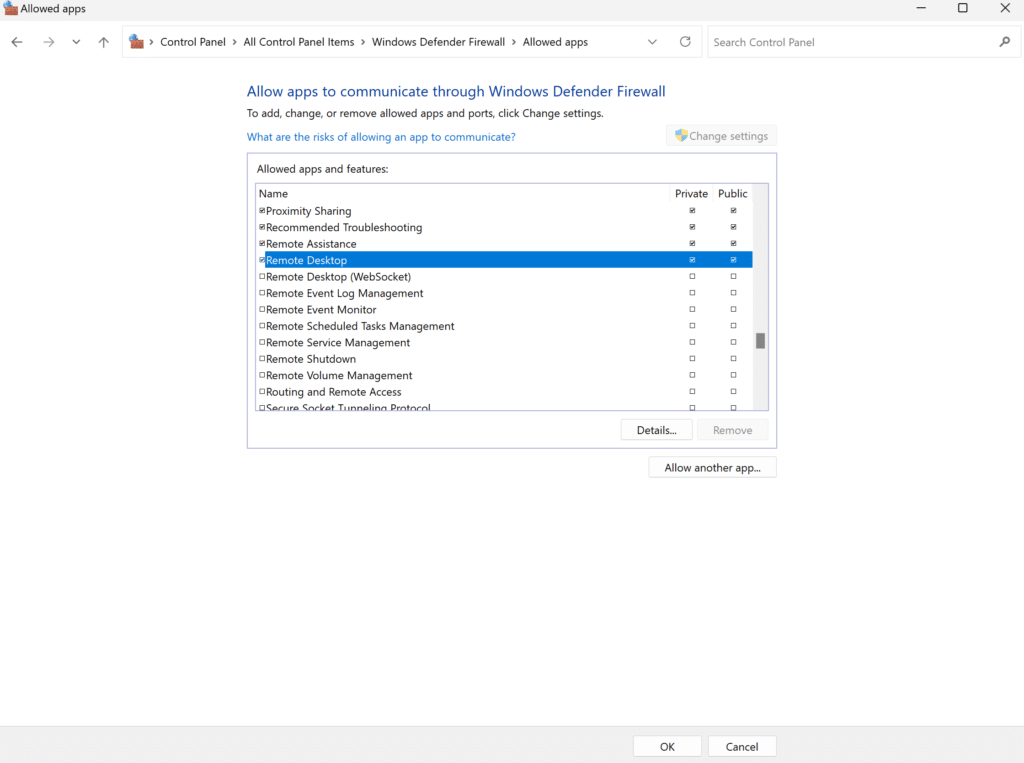Click the Allow another app button
Image resolution: width=1024 pixels, height=763 pixels.
coord(712,467)
